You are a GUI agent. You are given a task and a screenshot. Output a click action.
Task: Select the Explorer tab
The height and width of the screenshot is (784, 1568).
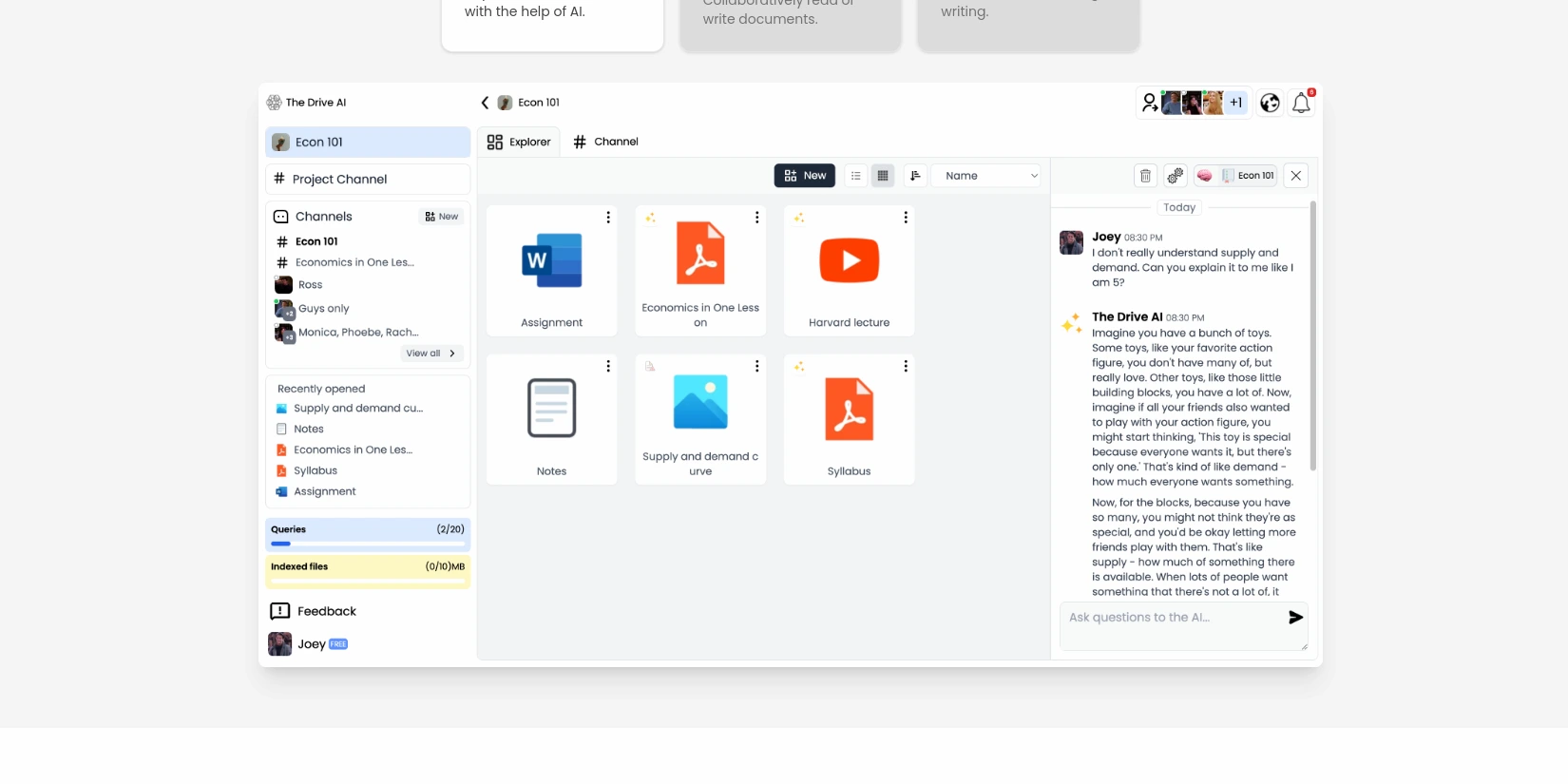[519, 142]
